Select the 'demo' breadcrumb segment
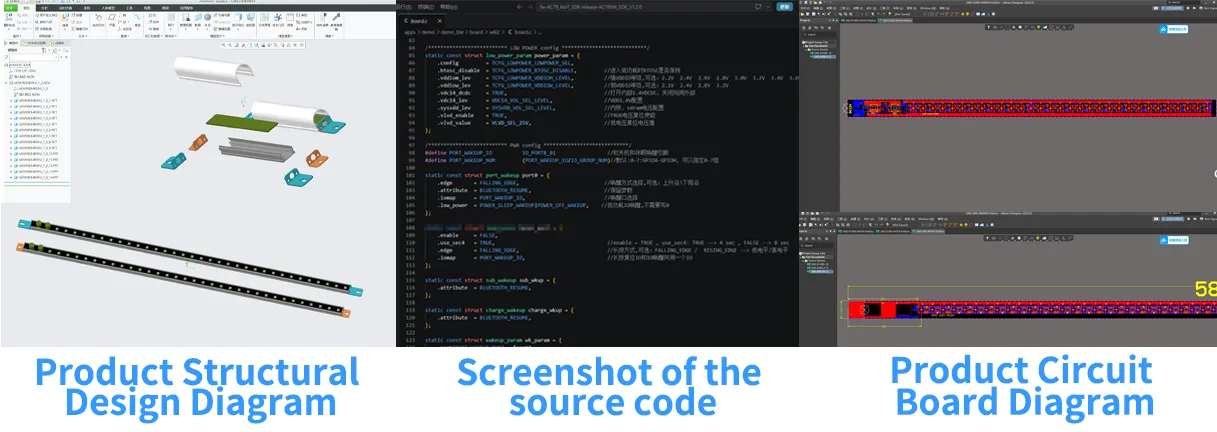1217x432 pixels. click(430, 33)
